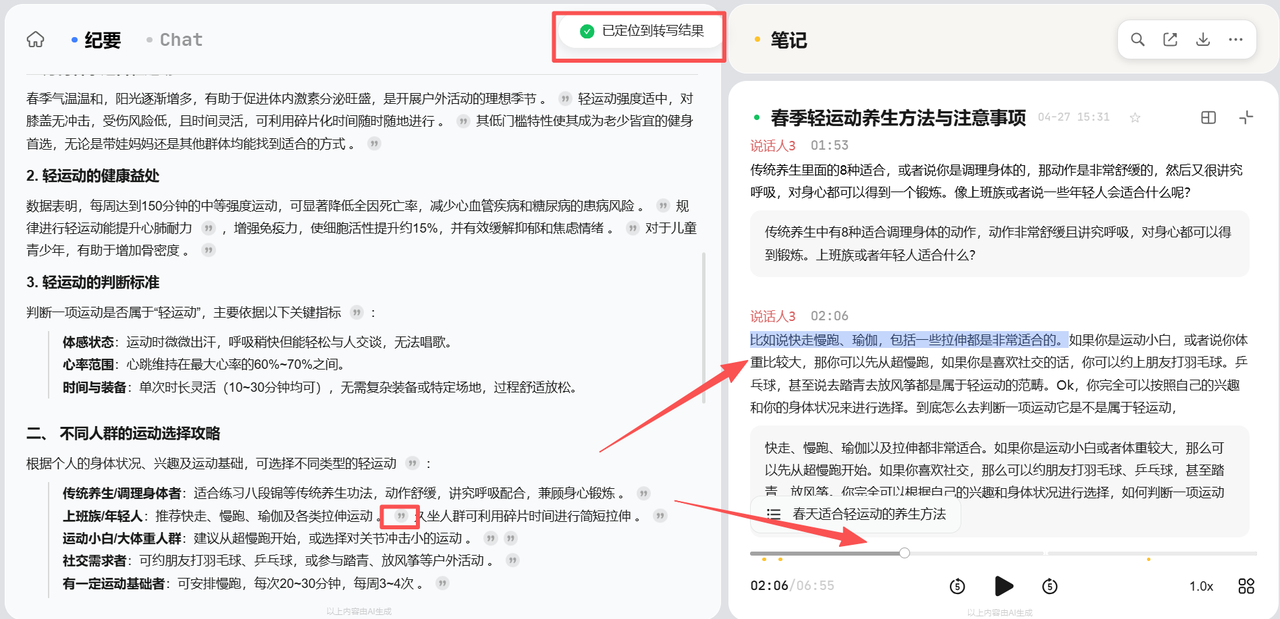Click the 02:06 speaker timestamp
The width and height of the screenshot is (1280, 619).
click(830, 316)
